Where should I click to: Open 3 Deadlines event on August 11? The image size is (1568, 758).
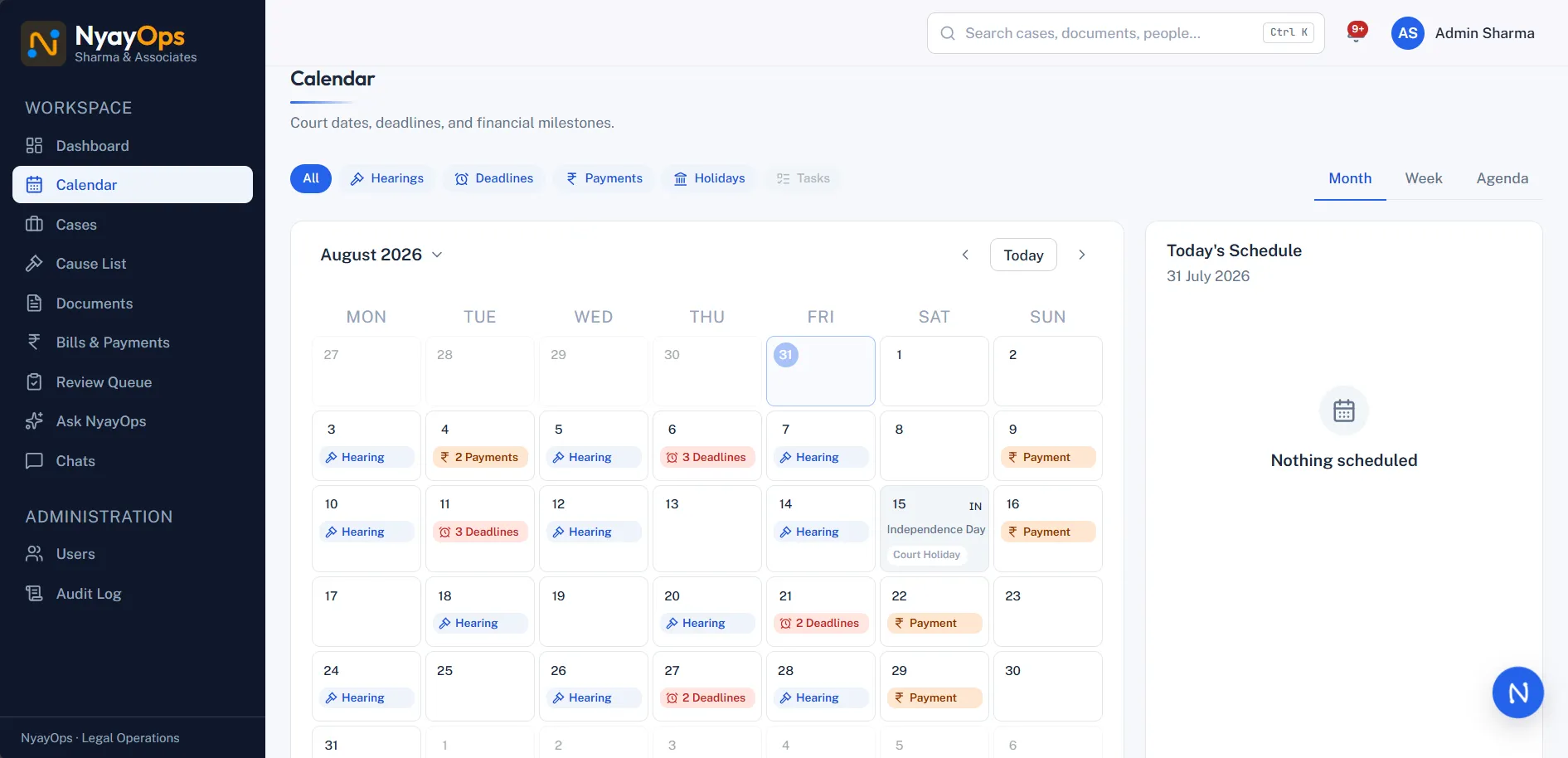click(x=480, y=532)
